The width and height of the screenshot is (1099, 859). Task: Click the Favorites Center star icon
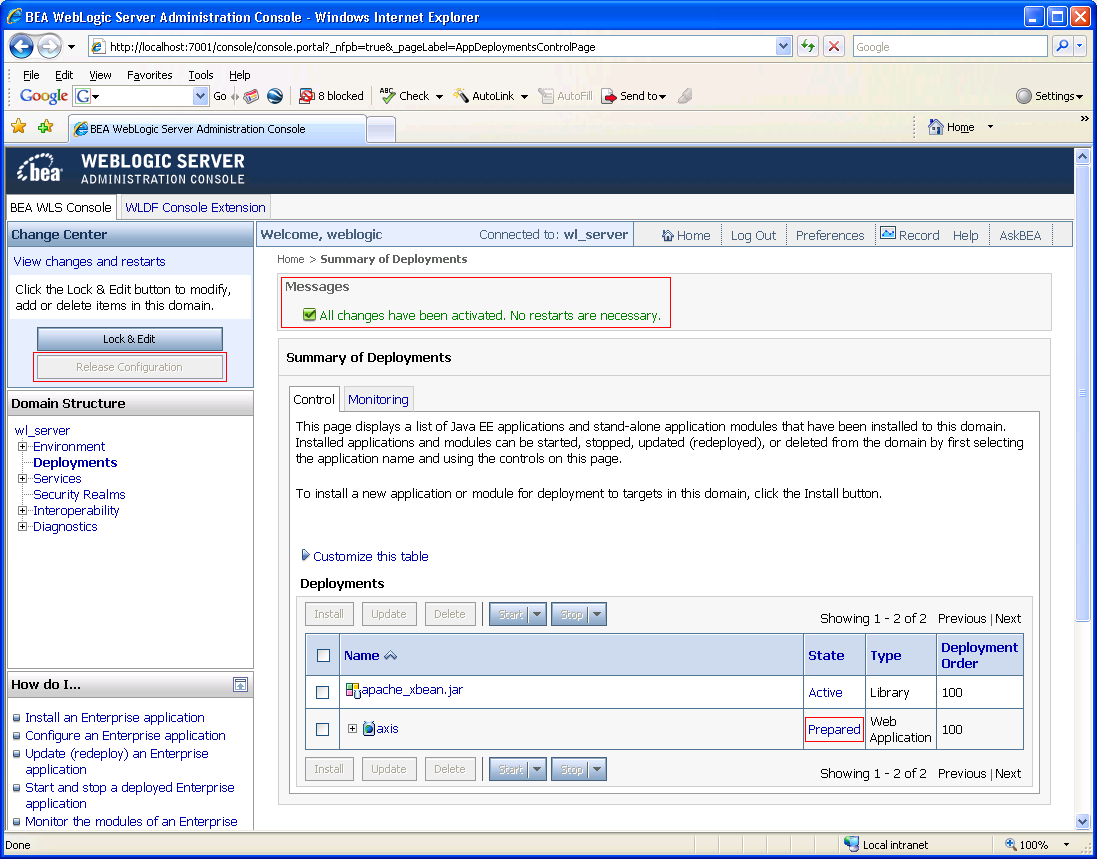[x=19, y=127]
